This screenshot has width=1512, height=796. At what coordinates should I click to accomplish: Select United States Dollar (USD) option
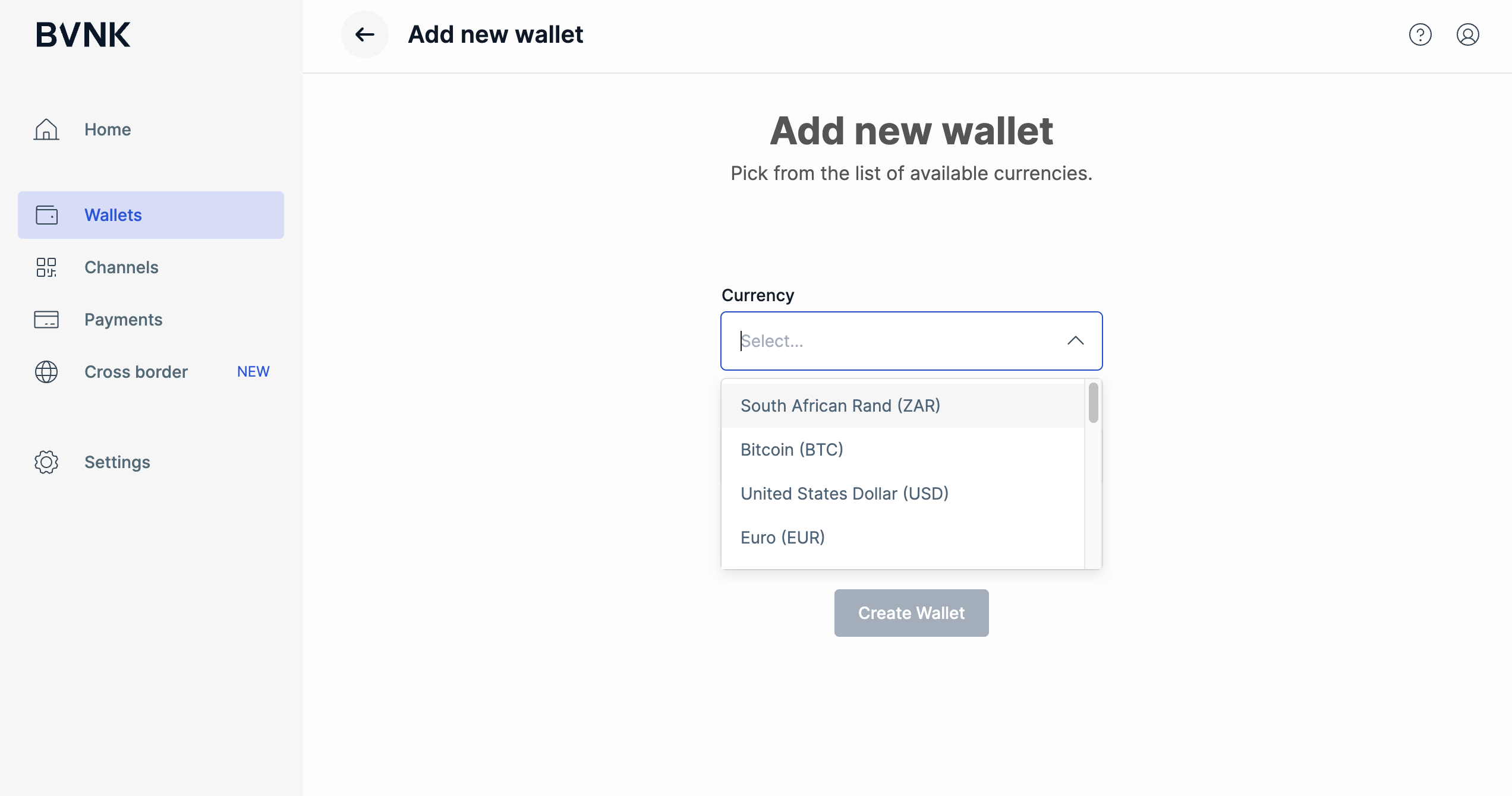click(845, 493)
